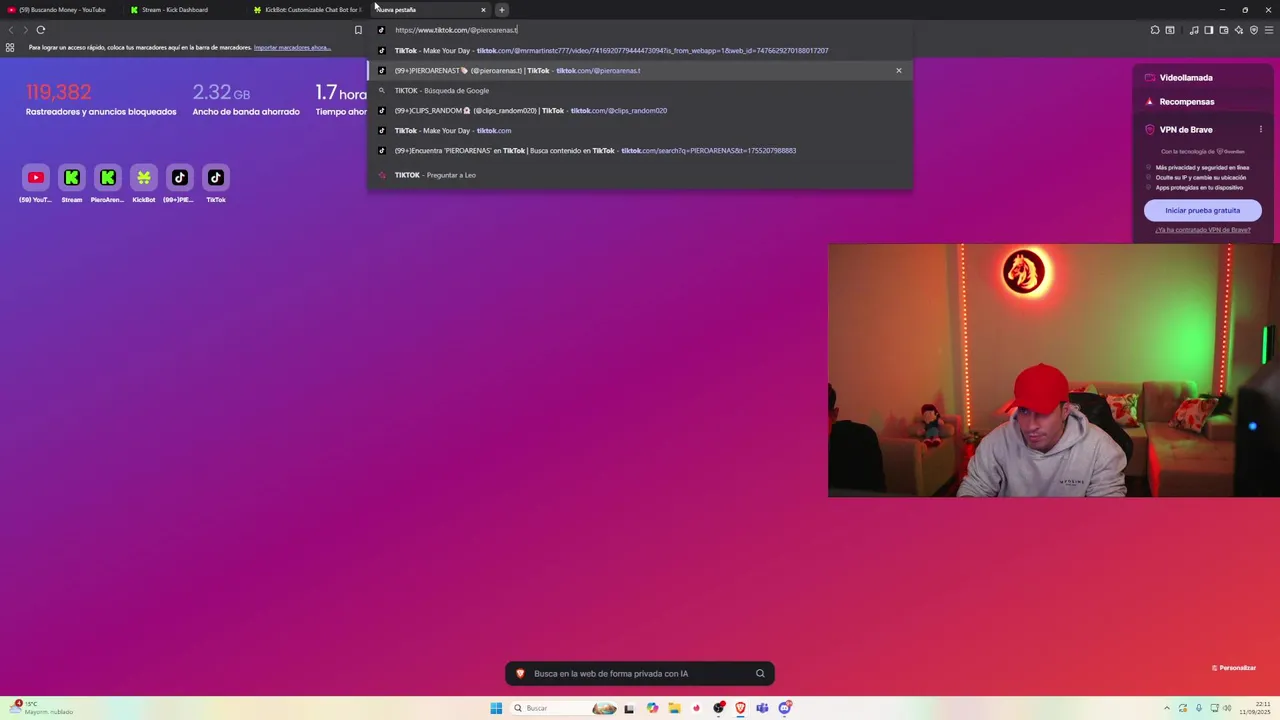1280x720 pixels.
Task: Open the Leo AI sparkle icon
Action: point(1238,30)
